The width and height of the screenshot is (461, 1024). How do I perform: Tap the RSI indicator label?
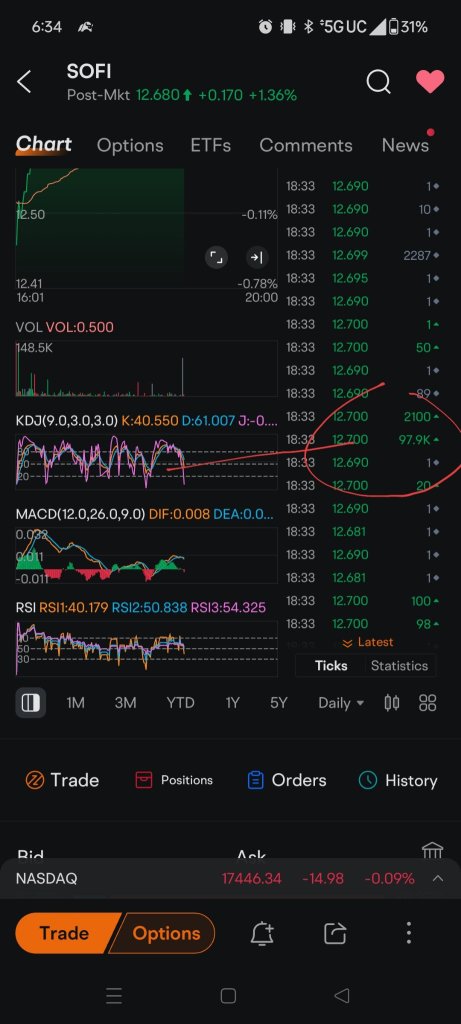(x=25, y=607)
